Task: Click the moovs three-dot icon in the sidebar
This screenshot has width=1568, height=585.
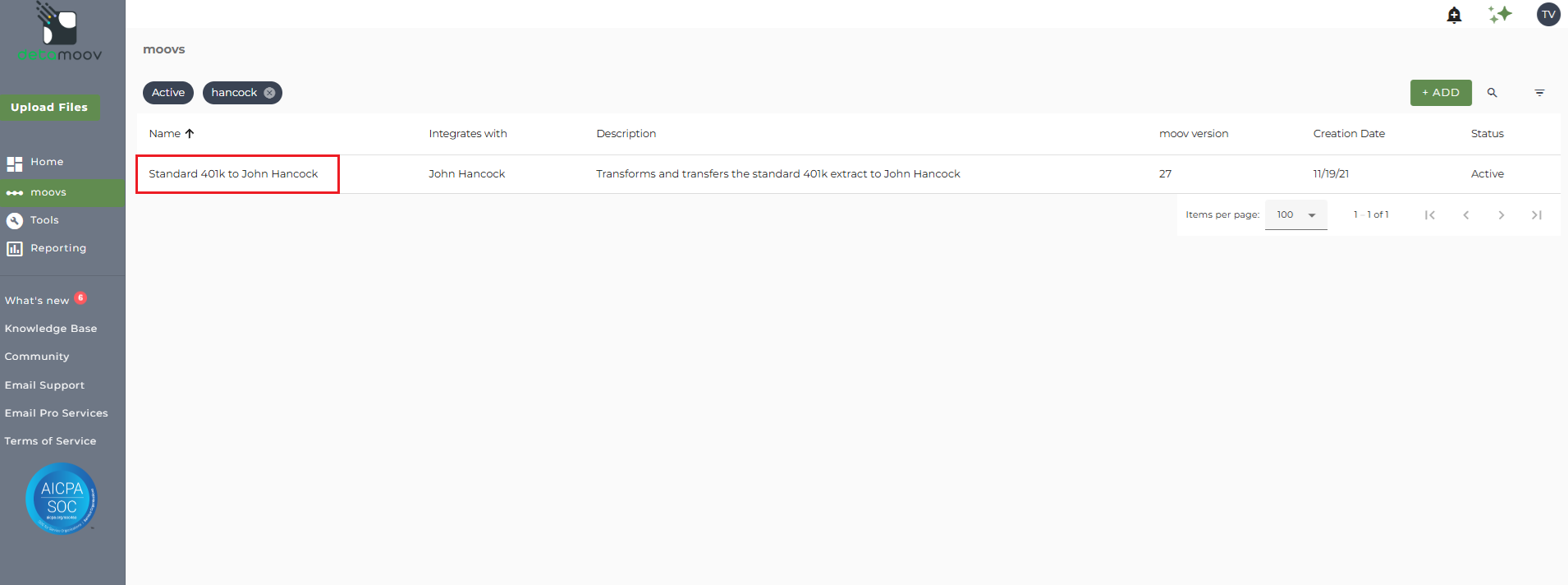Action: (15, 193)
